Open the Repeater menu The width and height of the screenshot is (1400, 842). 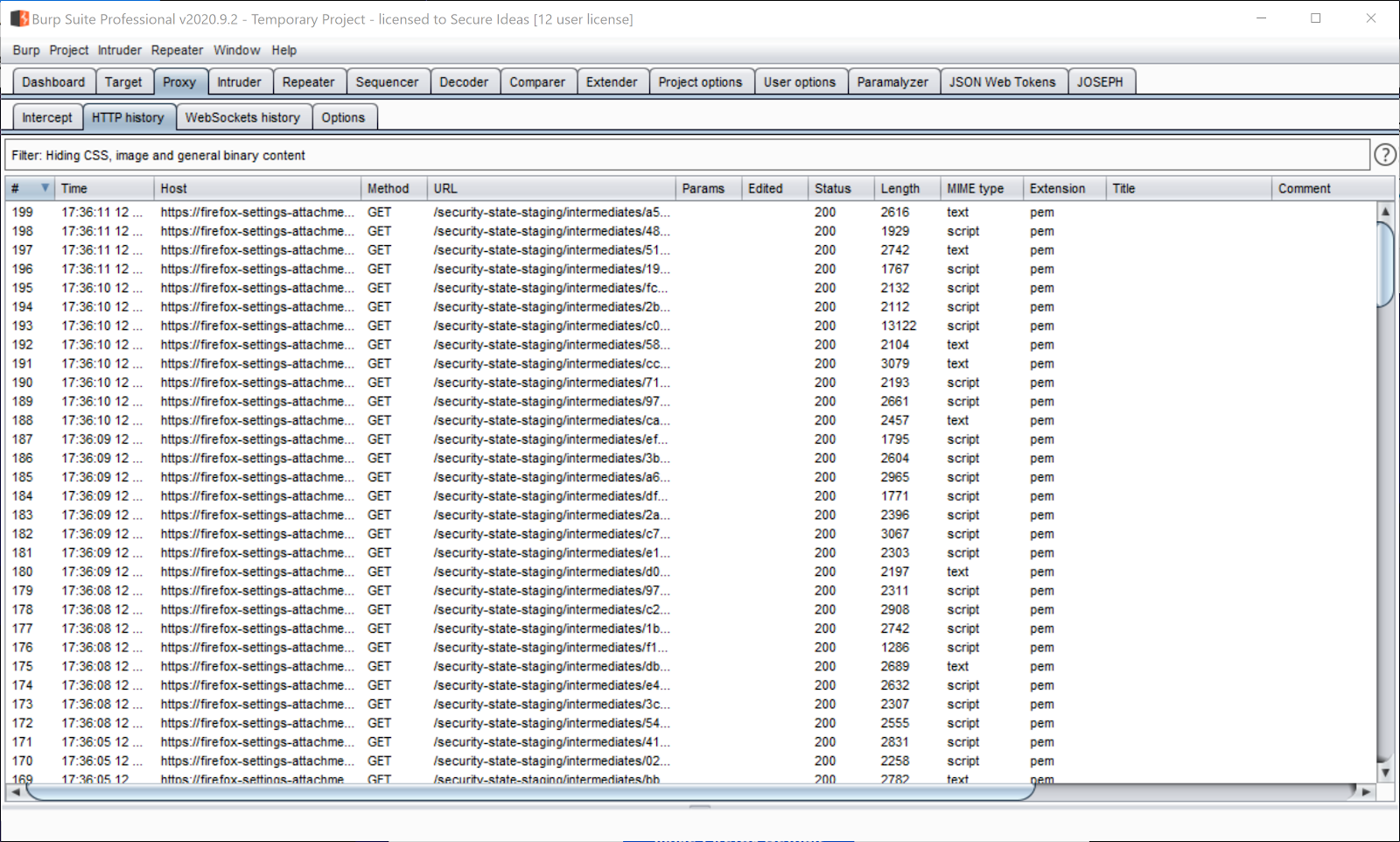tap(177, 50)
